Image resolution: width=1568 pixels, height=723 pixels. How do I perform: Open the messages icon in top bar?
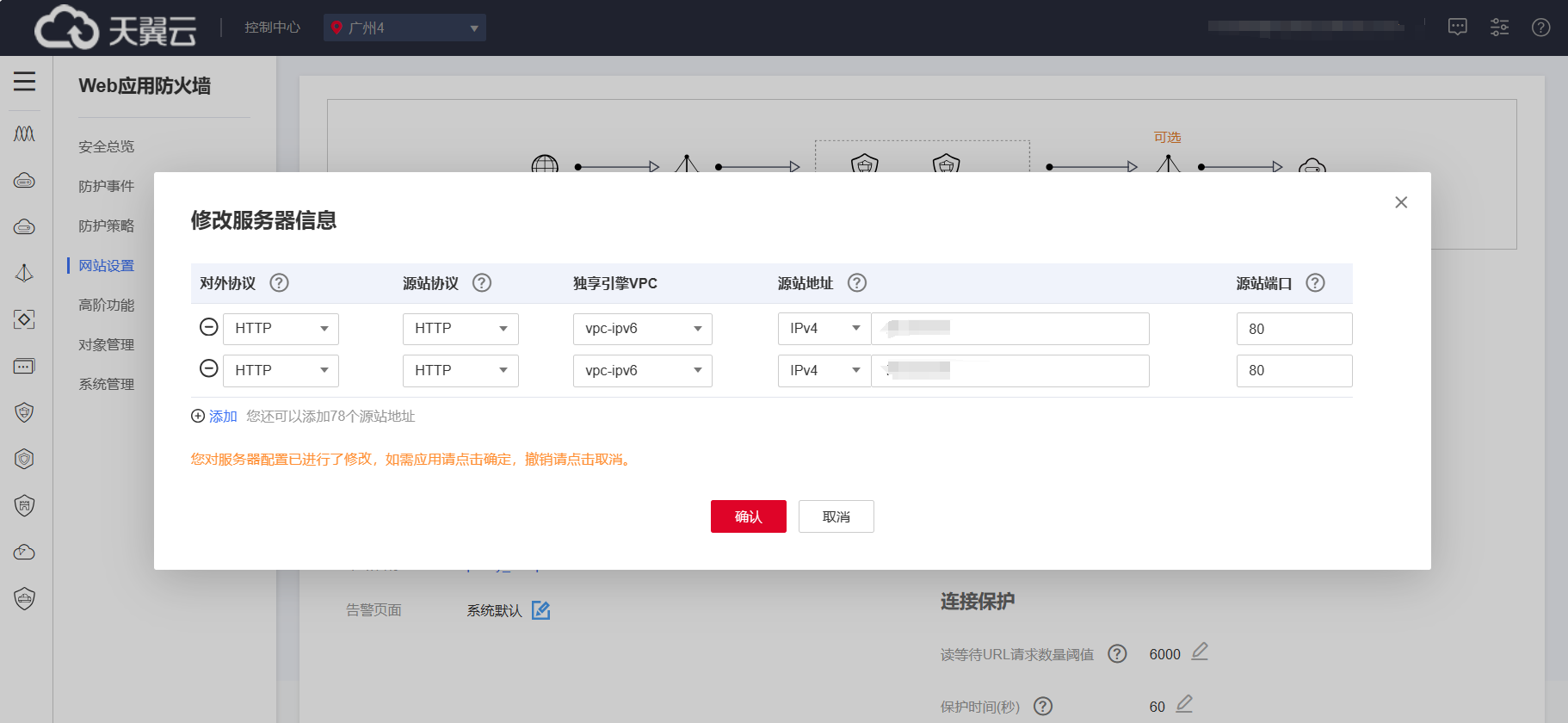pyautogui.click(x=1457, y=28)
